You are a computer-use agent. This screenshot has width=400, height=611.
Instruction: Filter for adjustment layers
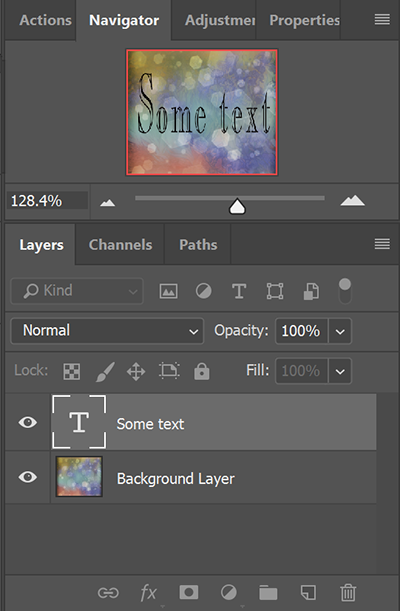click(x=203, y=291)
